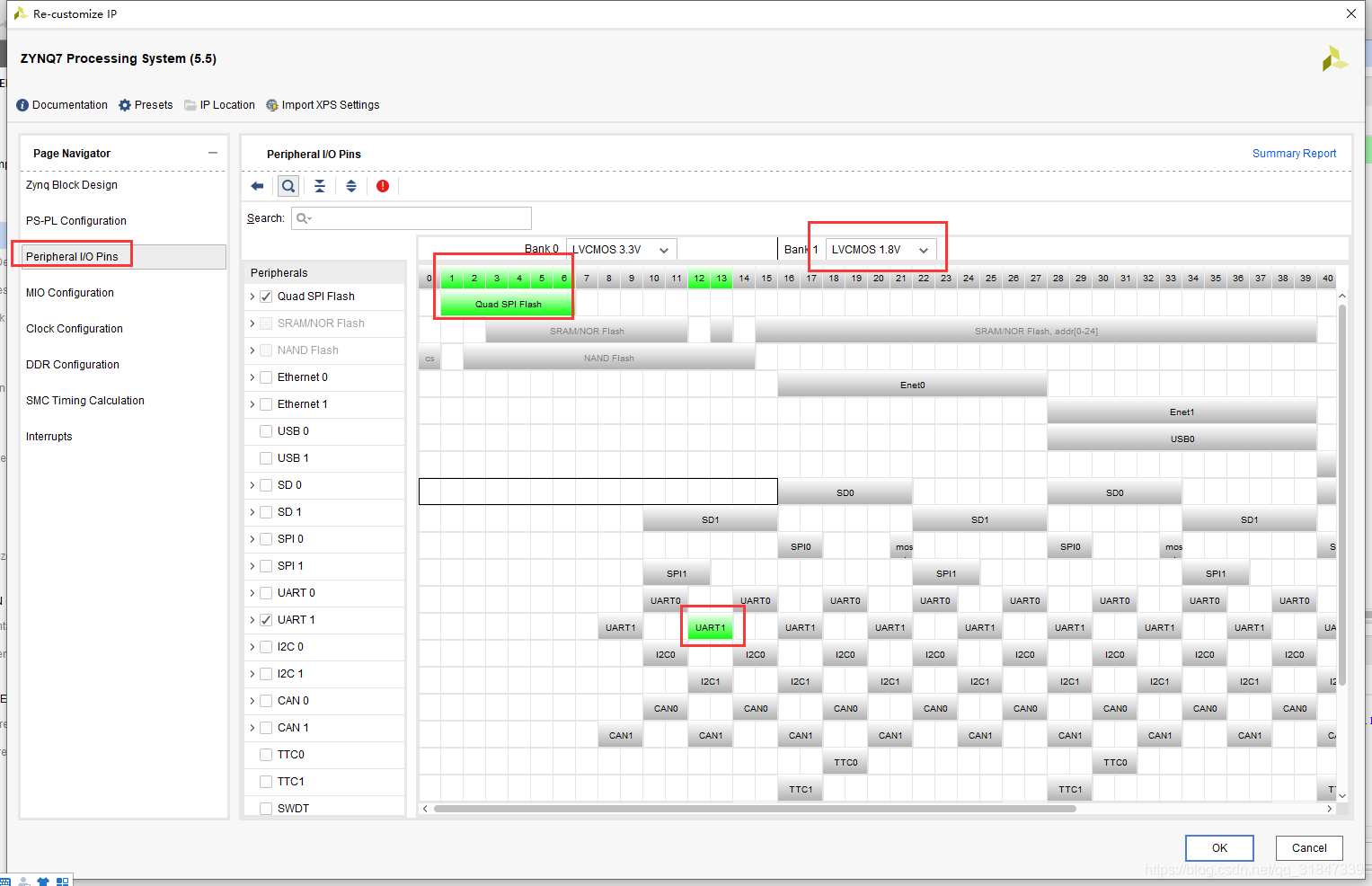
Task: Click the NAND Flash pin block
Action: click(608, 358)
